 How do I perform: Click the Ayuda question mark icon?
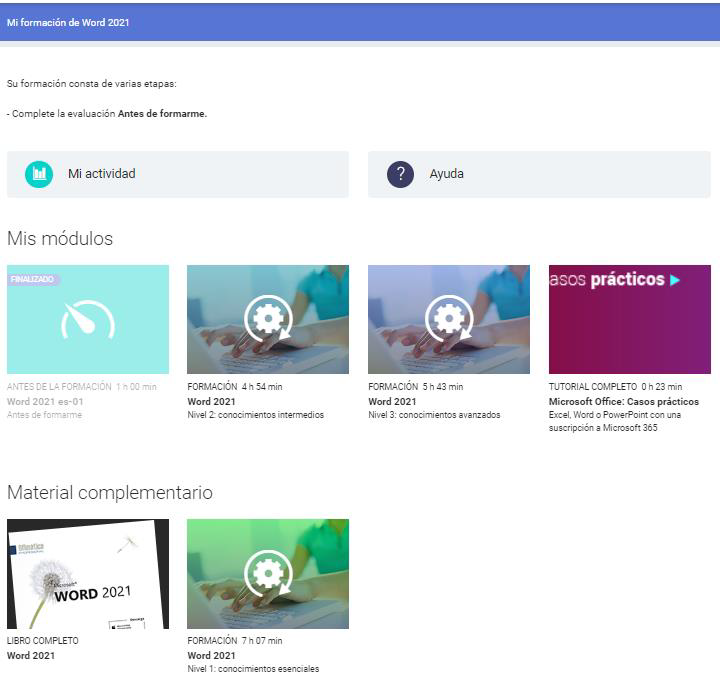click(400, 174)
